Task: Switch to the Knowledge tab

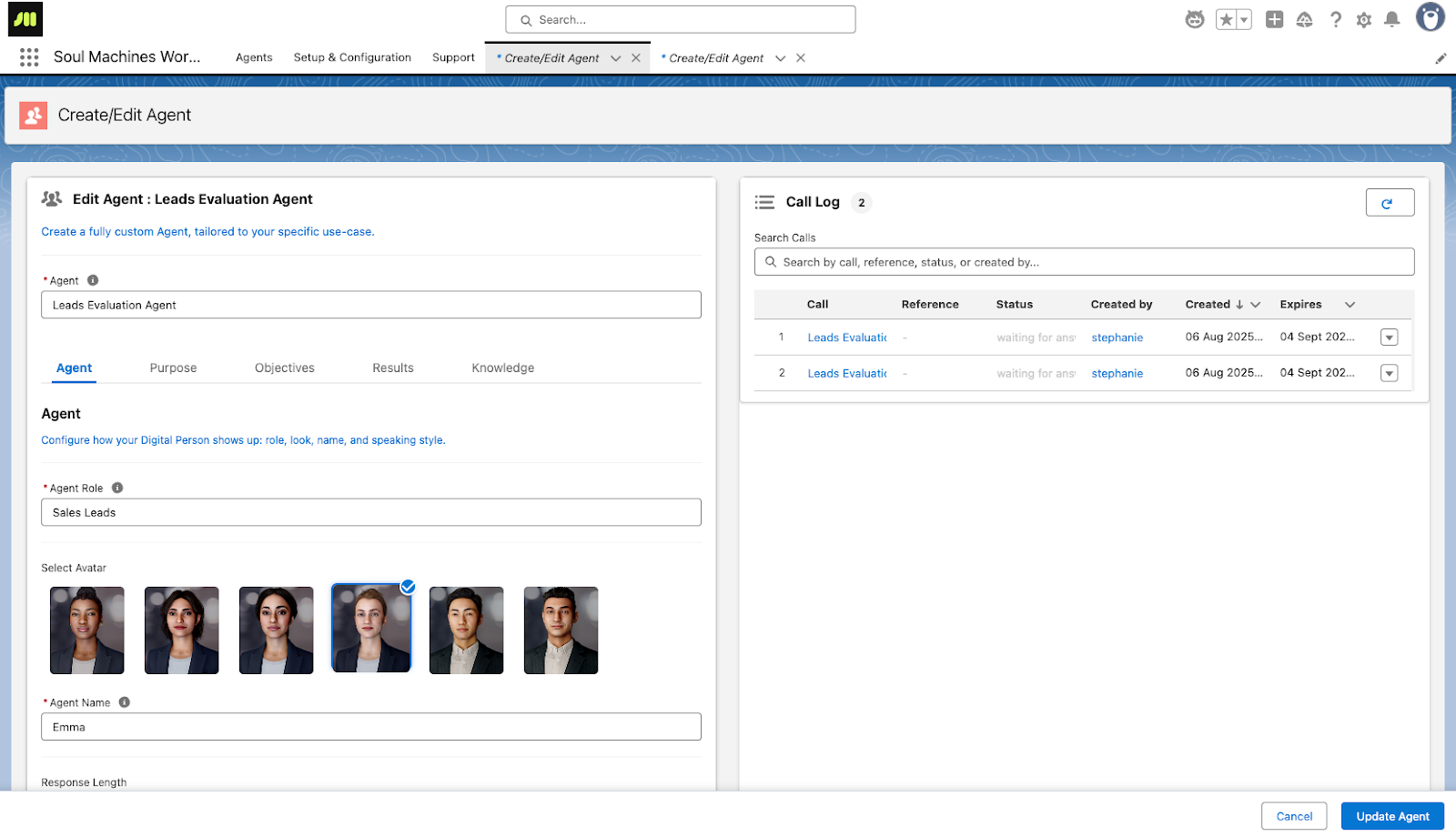Action: [x=503, y=368]
